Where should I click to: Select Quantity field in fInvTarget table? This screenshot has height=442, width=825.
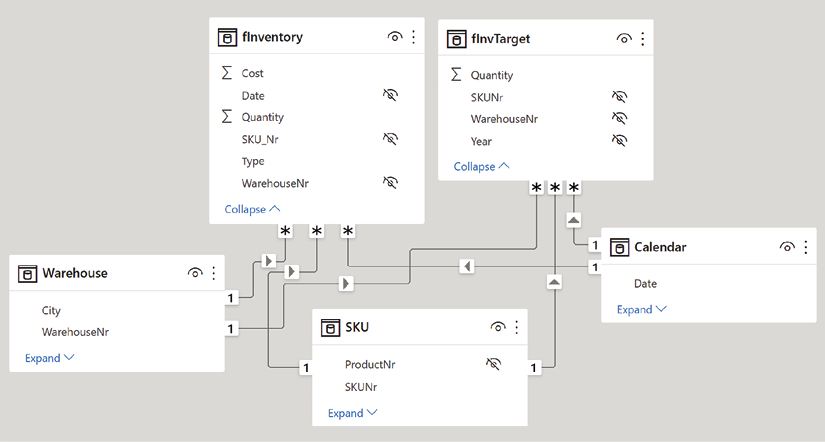pyautogui.click(x=491, y=75)
